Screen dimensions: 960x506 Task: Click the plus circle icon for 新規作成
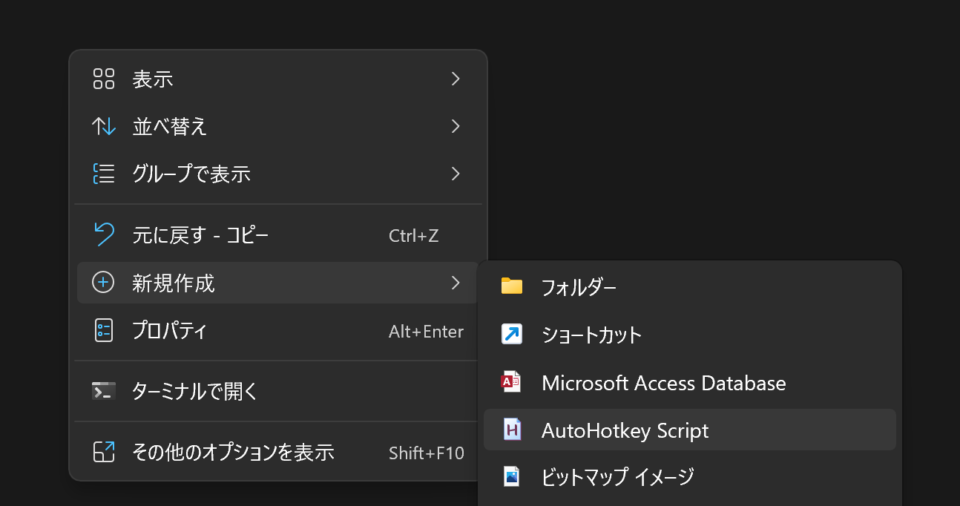(x=103, y=283)
